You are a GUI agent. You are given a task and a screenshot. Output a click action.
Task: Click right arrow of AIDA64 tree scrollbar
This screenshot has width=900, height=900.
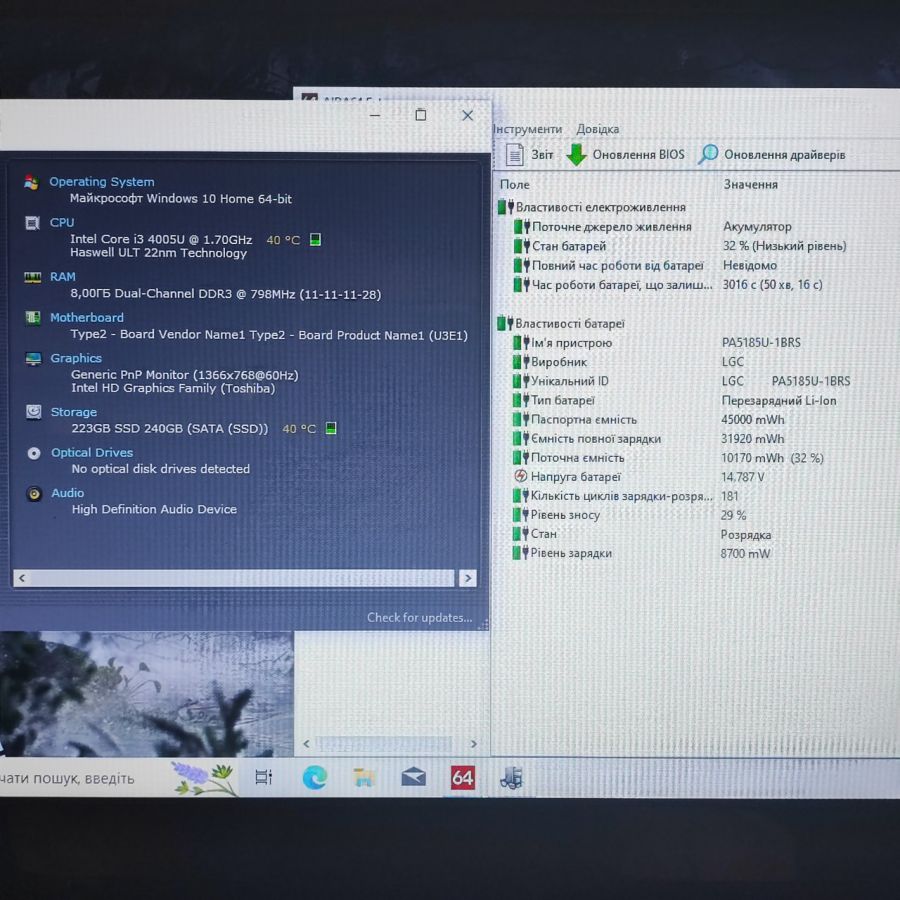pos(474,744)
